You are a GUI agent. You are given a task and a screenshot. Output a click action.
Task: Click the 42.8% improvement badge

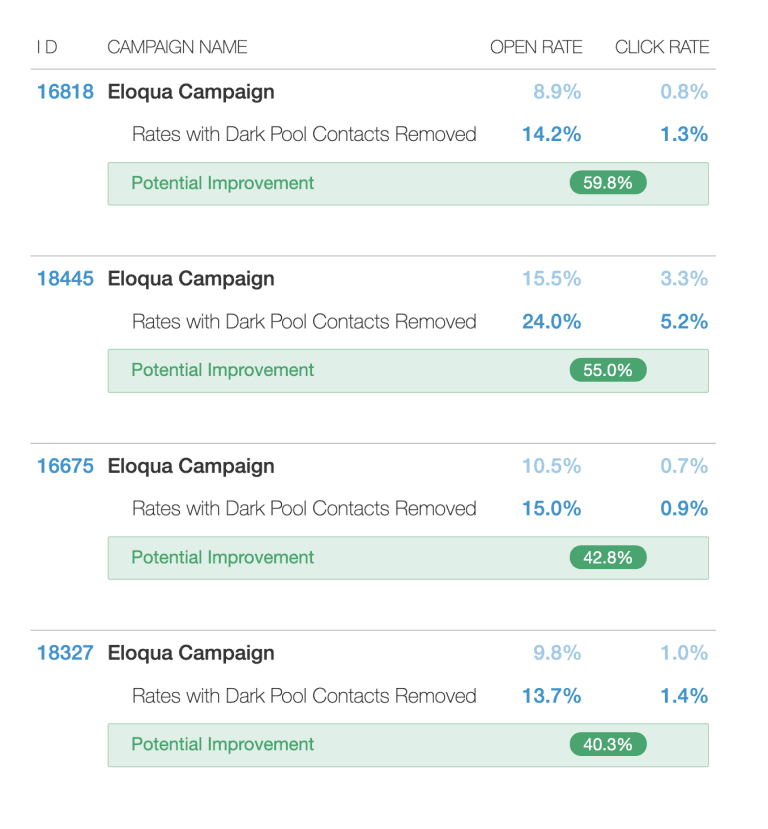pos(608,557)
